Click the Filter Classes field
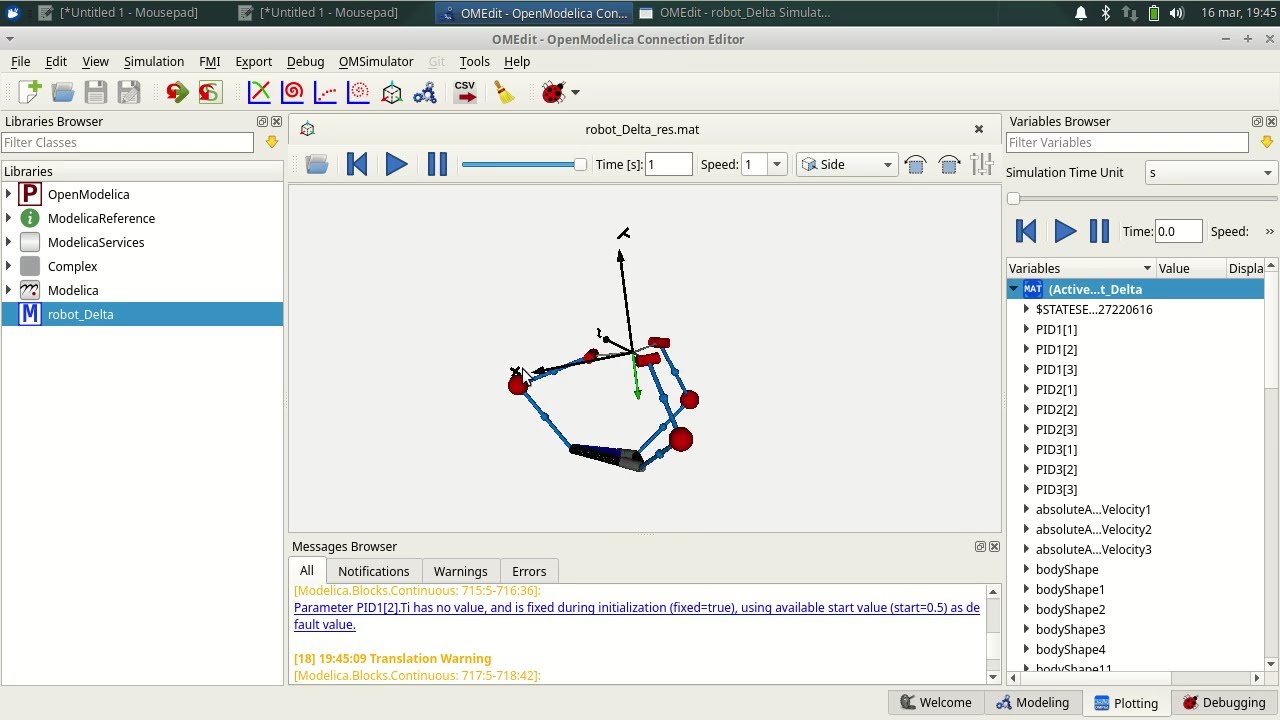This screenshot has height=720, width=1280. click(128, 142)
